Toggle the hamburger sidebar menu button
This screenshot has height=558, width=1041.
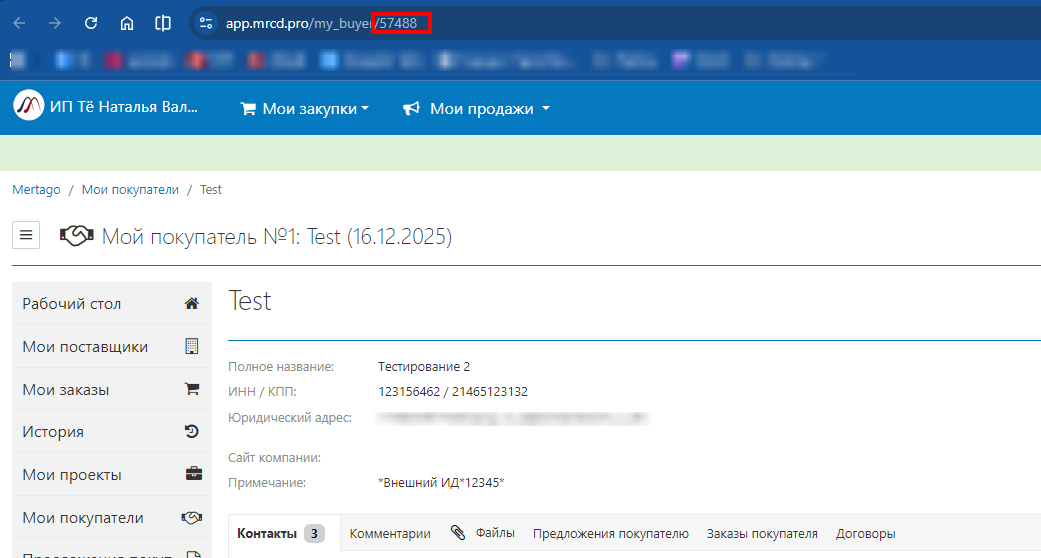pyautogui.click(x=26, y=236)
